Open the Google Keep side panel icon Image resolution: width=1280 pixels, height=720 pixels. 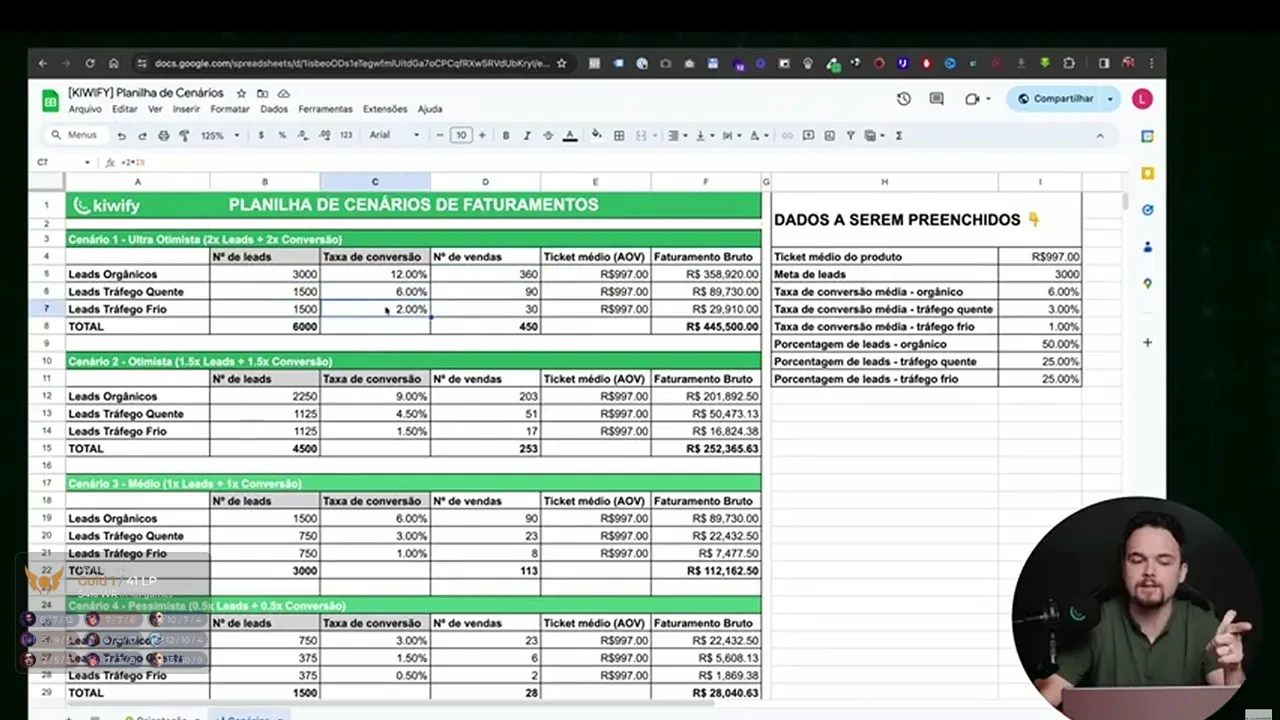[1147, 173]
